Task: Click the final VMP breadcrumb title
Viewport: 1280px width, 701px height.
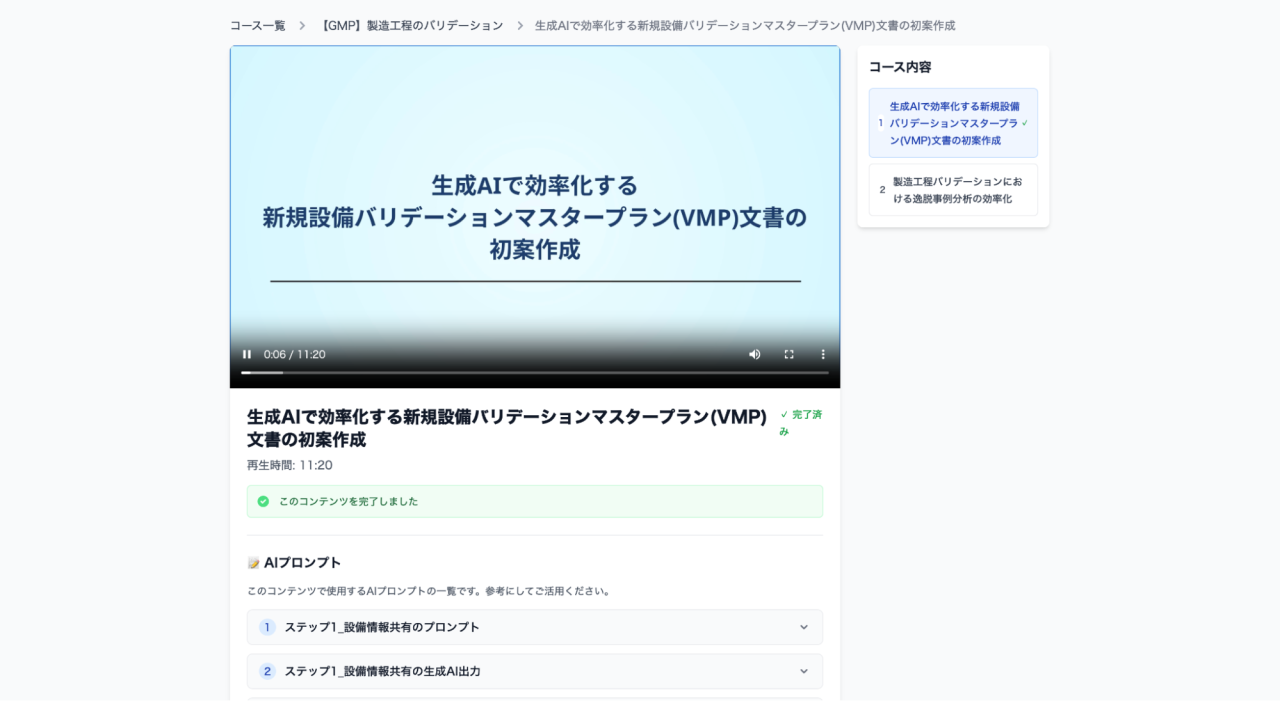Action: 745,26
